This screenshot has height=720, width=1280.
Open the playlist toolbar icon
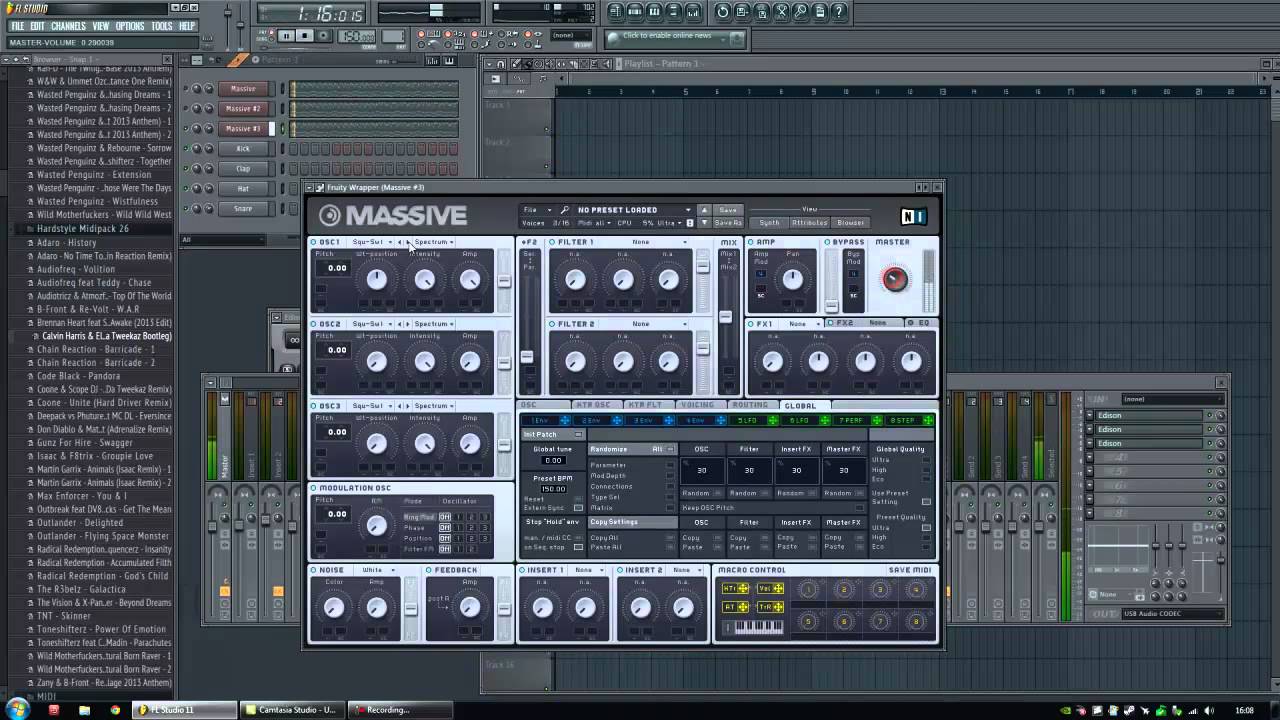click(x=615, y=12)
